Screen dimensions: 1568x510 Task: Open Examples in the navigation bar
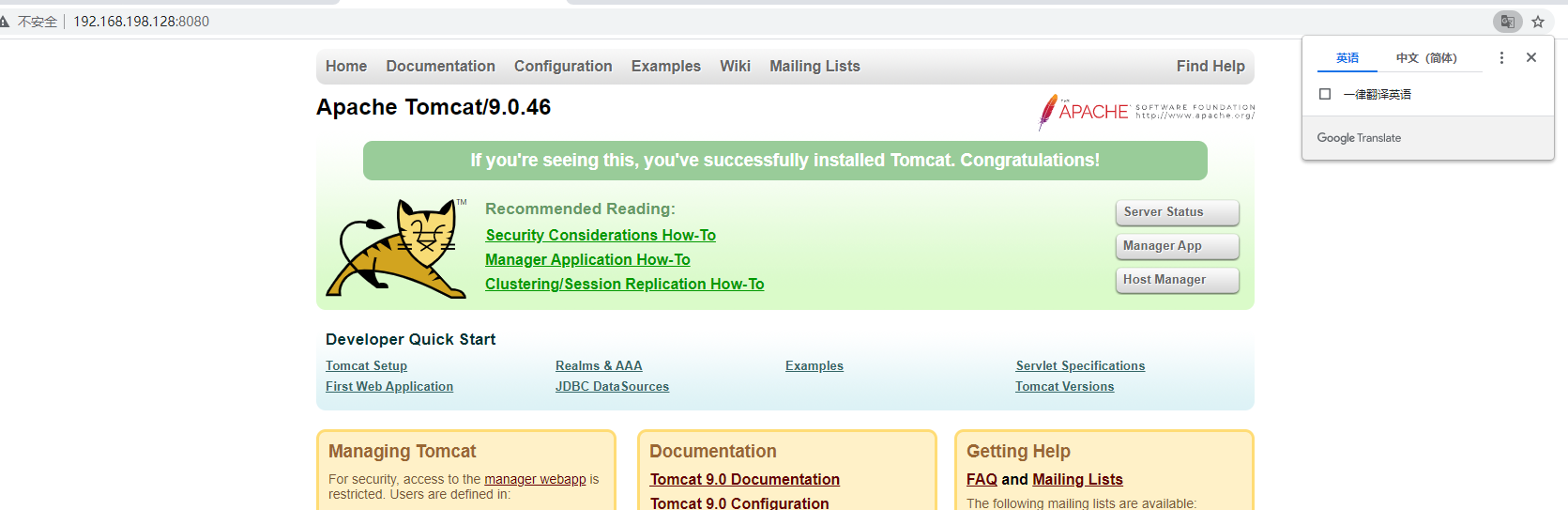pos(666,67)
